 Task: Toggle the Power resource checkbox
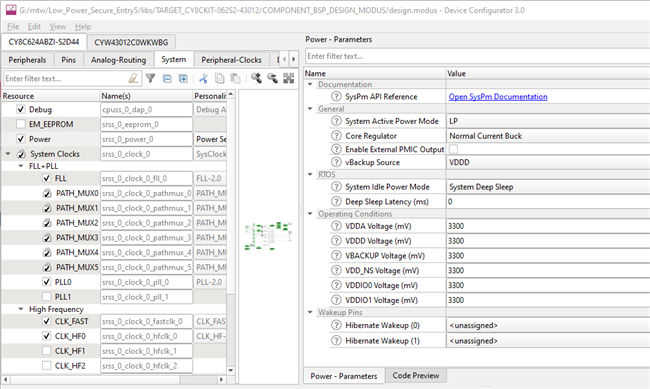21,139
